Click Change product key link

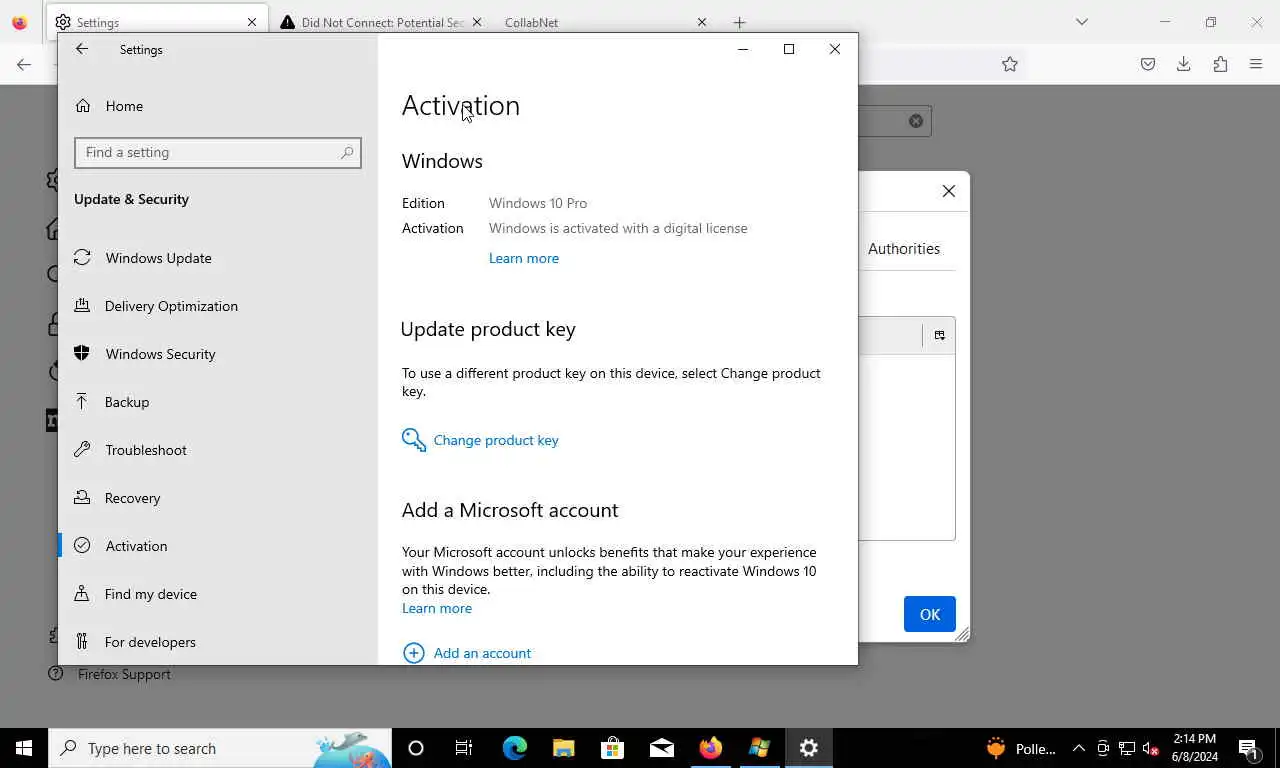tap(496, 440)
